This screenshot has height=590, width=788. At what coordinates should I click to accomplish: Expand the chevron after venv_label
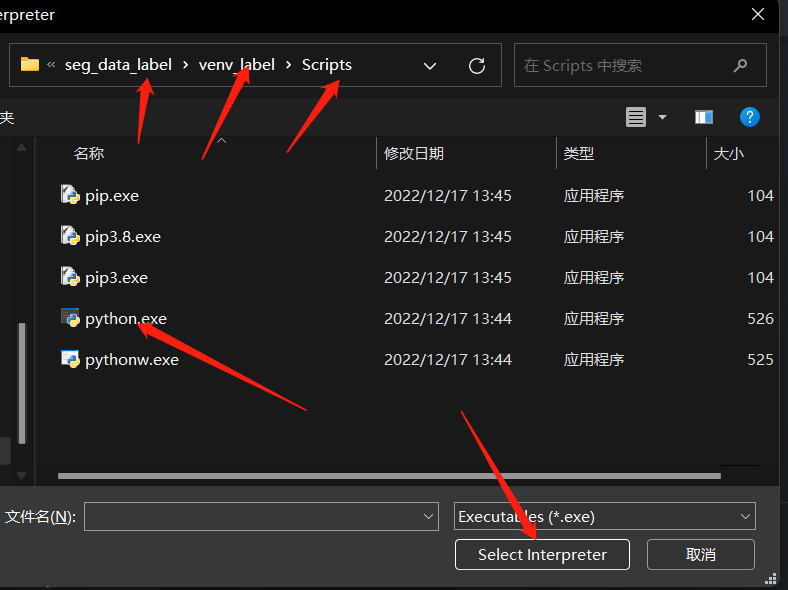coord(288,65)
